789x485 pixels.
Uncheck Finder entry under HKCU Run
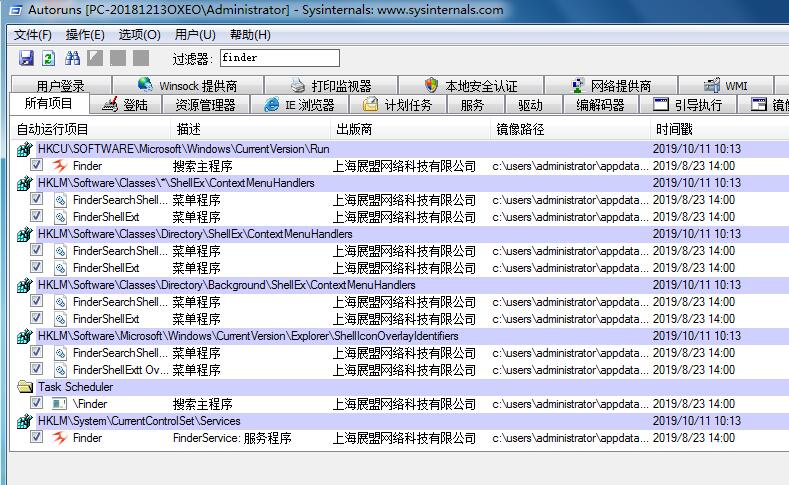tap(36, 165)
